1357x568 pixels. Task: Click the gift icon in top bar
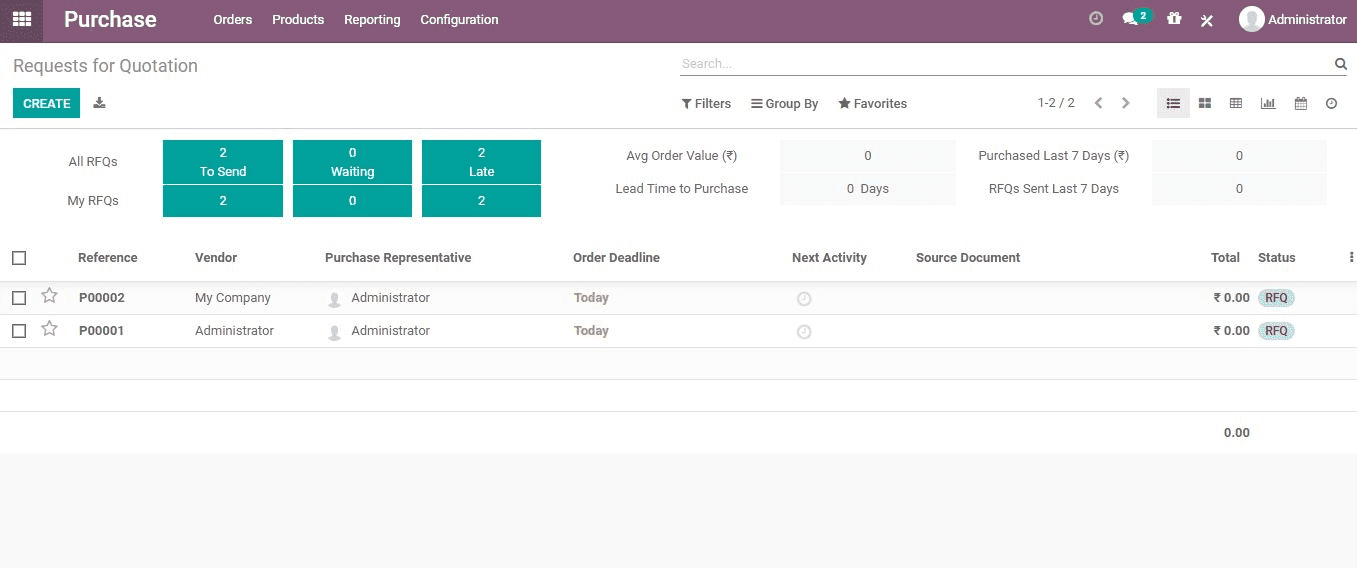pyautogui.click(x=1174, y=18)
